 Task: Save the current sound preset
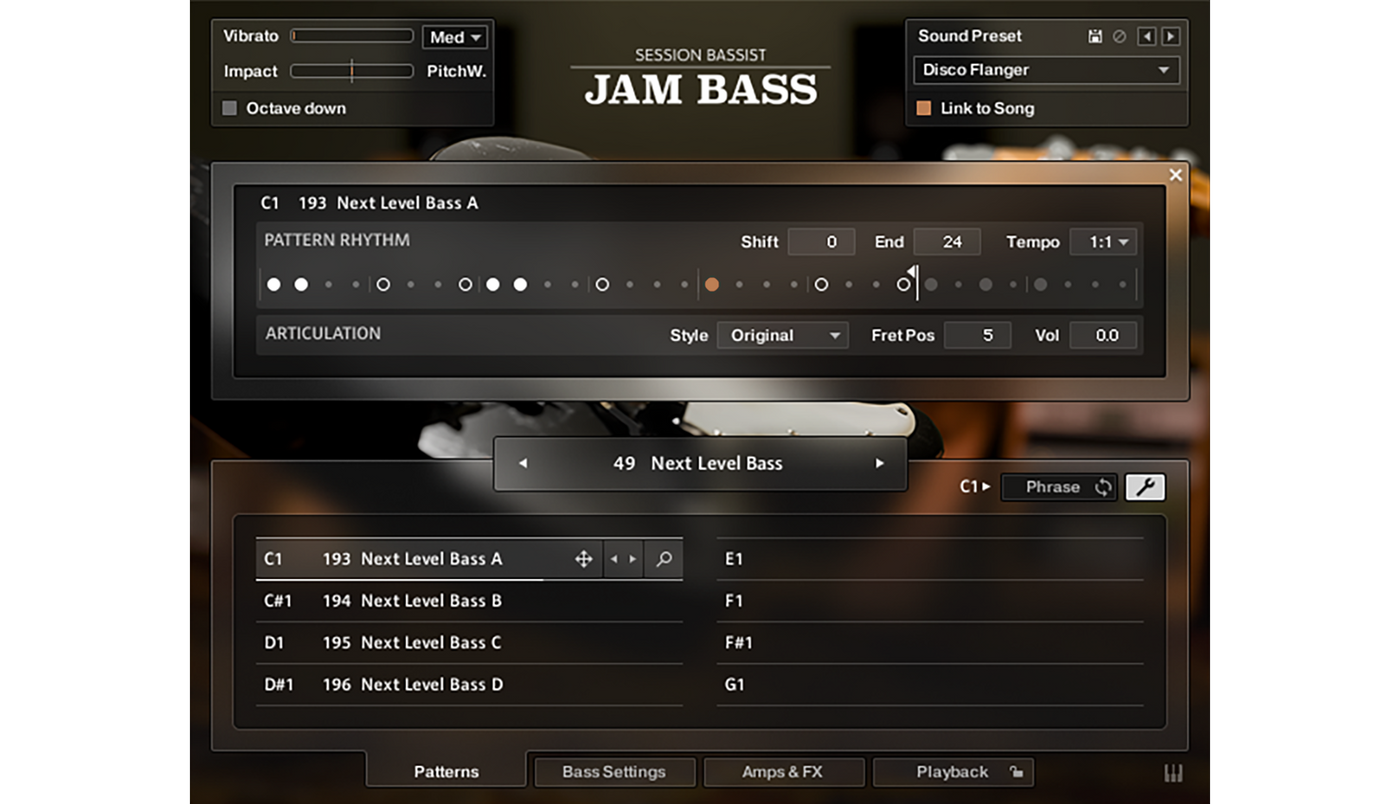click(1095, 37)
